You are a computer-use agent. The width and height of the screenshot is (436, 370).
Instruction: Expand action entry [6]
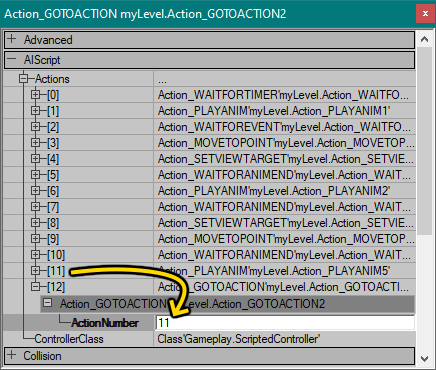[x=35, y=191]
